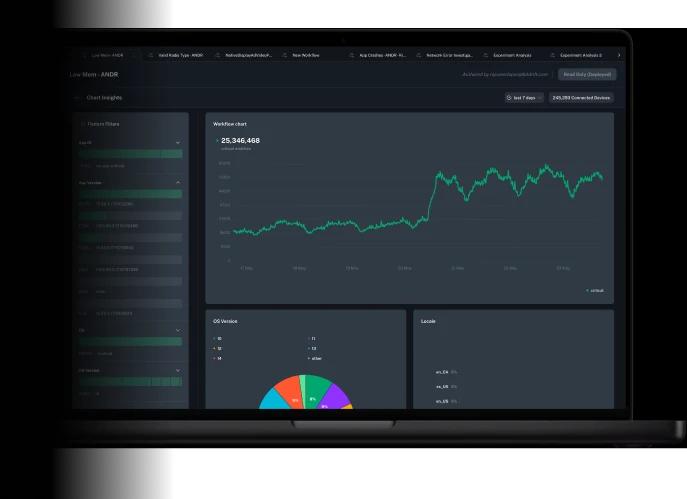Click the Read Only (Deployed) button

[587, 74]
